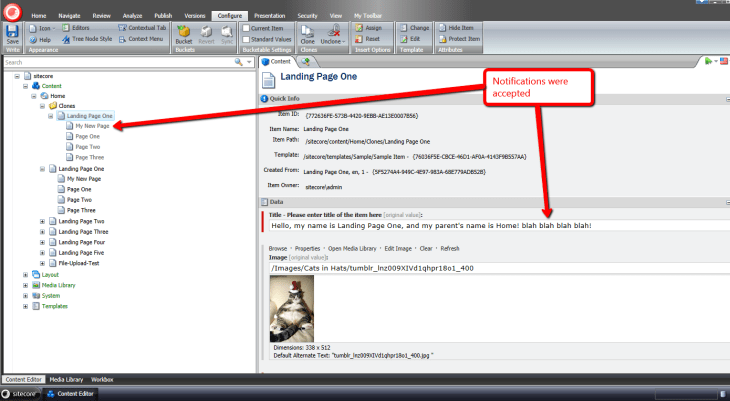Image resolution: width=730 pixels, height=401 pixels.
Task: Click the Open Media Library link
Action: [x=350, y=248]
